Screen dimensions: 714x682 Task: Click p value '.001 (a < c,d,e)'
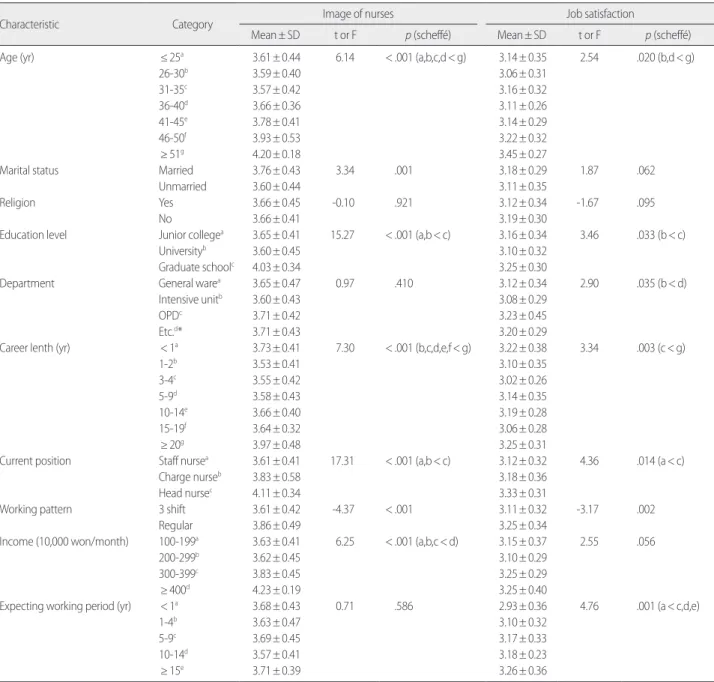[668, 606]
